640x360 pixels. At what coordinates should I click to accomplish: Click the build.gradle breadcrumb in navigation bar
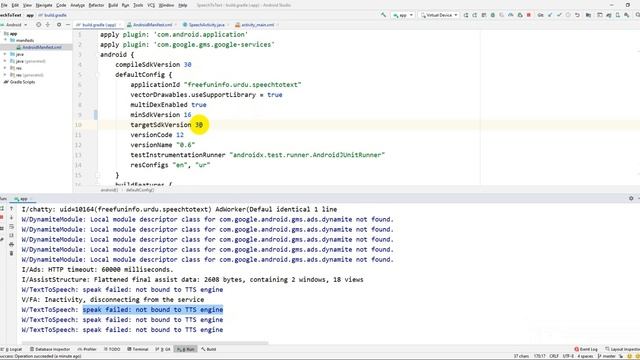tap(53, 15)
